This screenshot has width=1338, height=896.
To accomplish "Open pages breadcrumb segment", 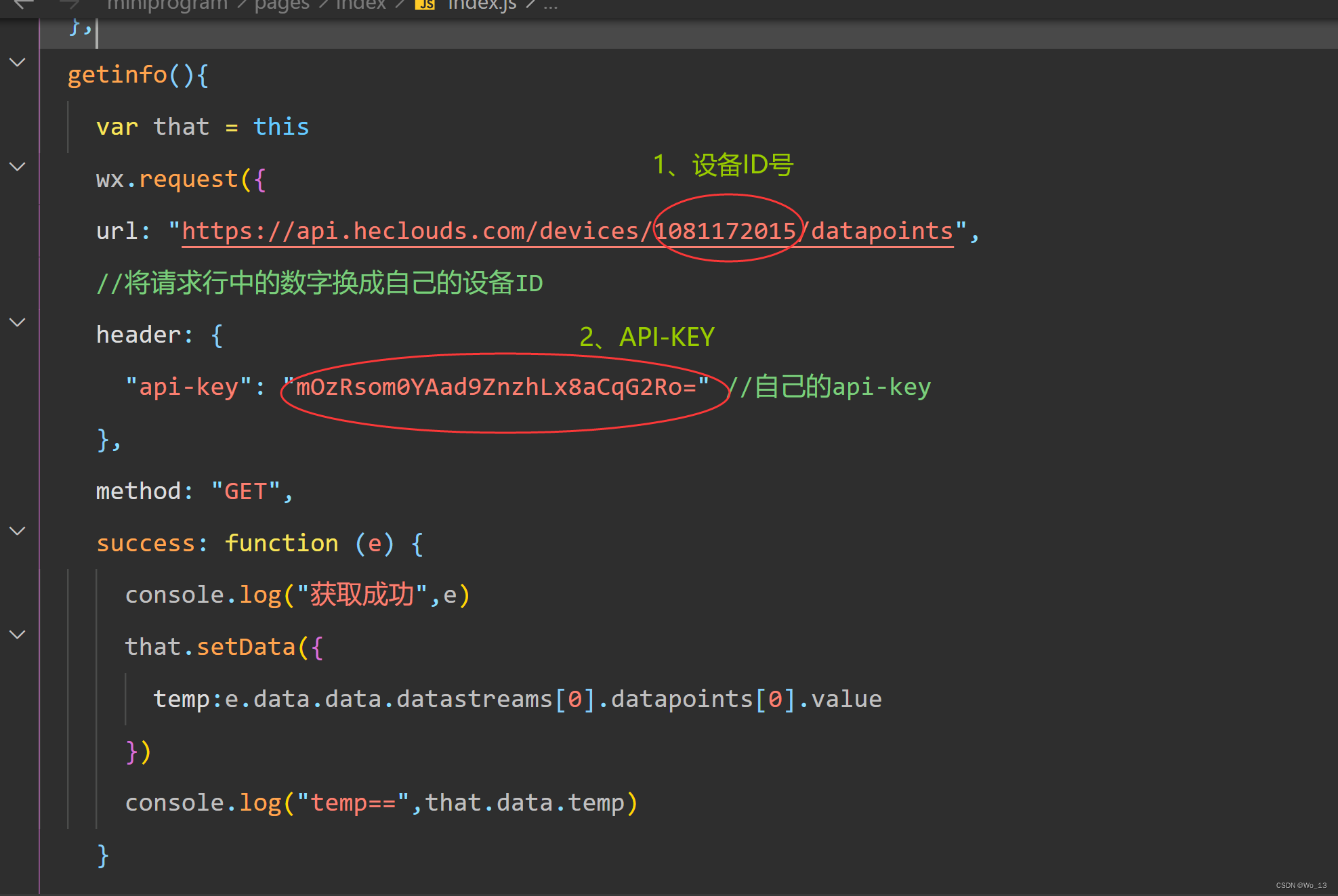I will tap(282, 5).
